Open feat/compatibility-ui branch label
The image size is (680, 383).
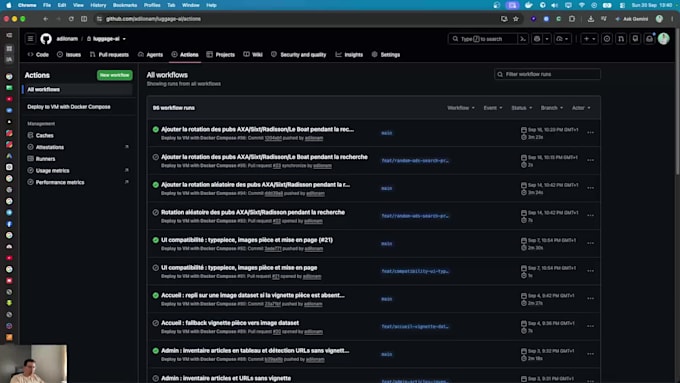415,271
